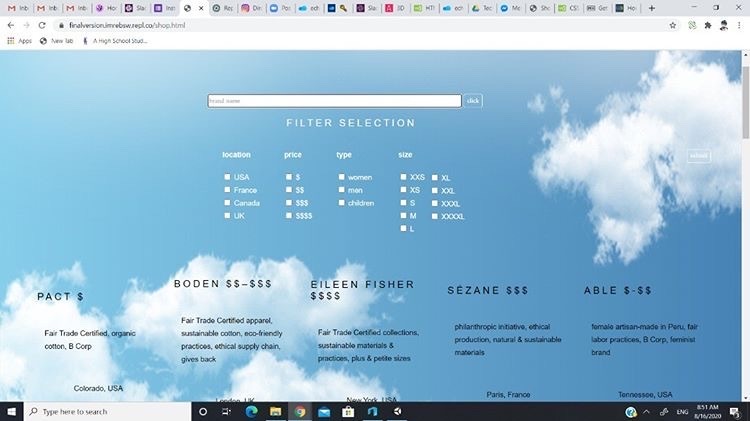The image size is (750, 421).
Task: Reload the current page
Action: coord(42,25)
